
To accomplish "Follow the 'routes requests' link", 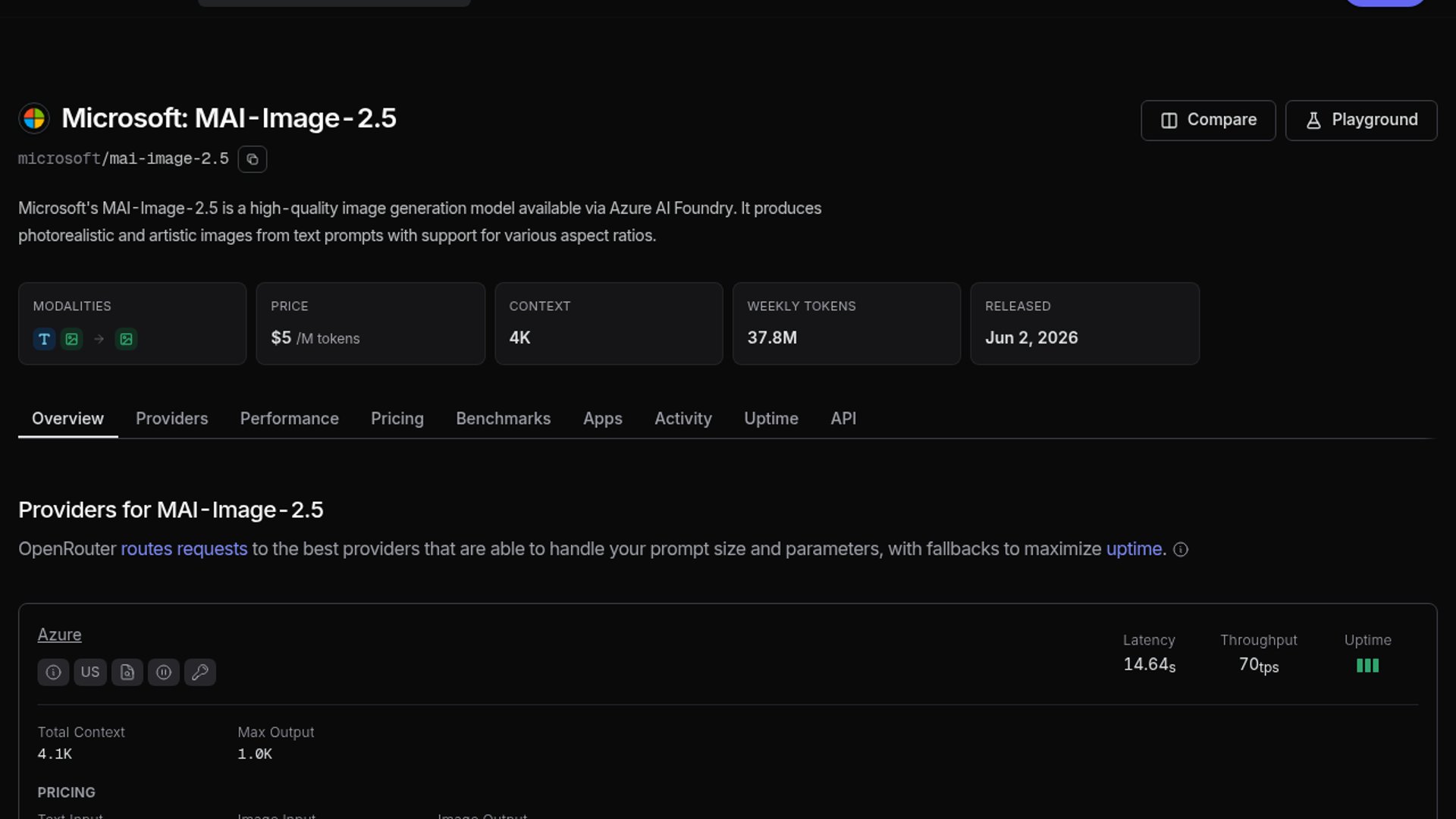I will click(184, 549).
